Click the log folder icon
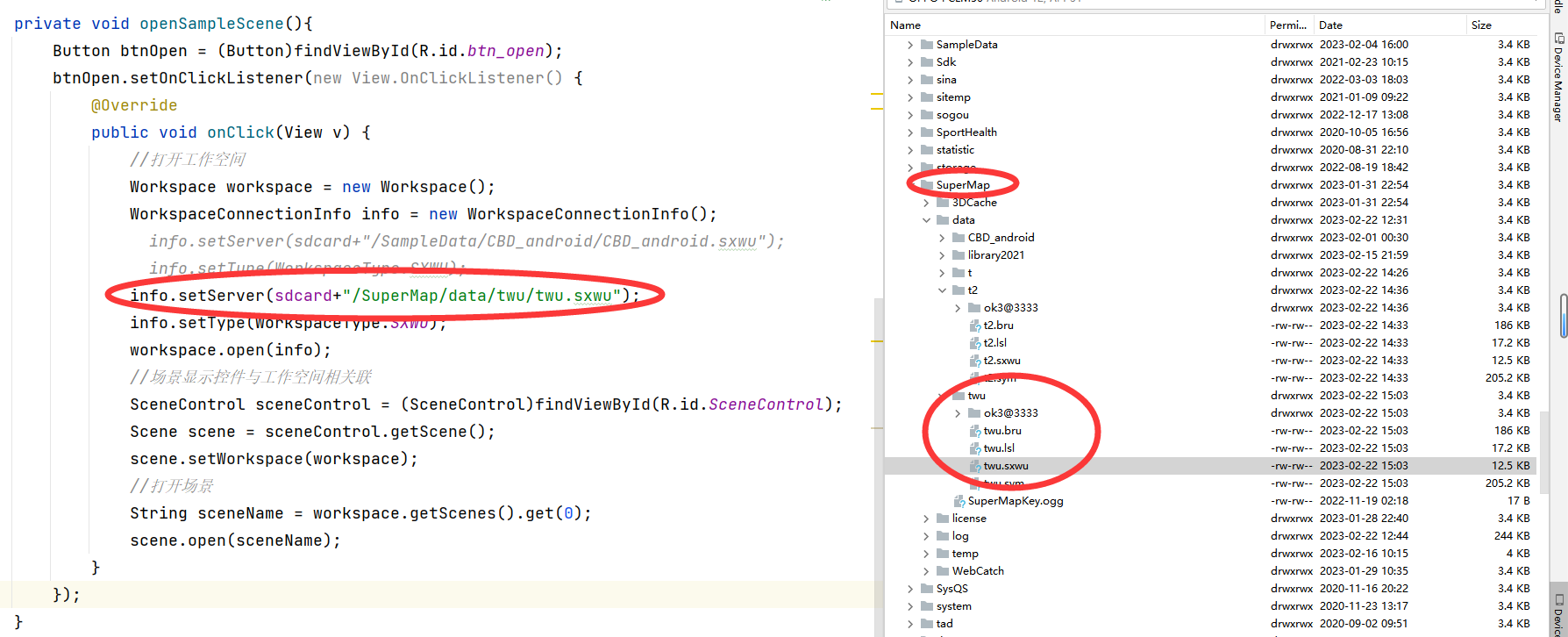 [943, 535]
